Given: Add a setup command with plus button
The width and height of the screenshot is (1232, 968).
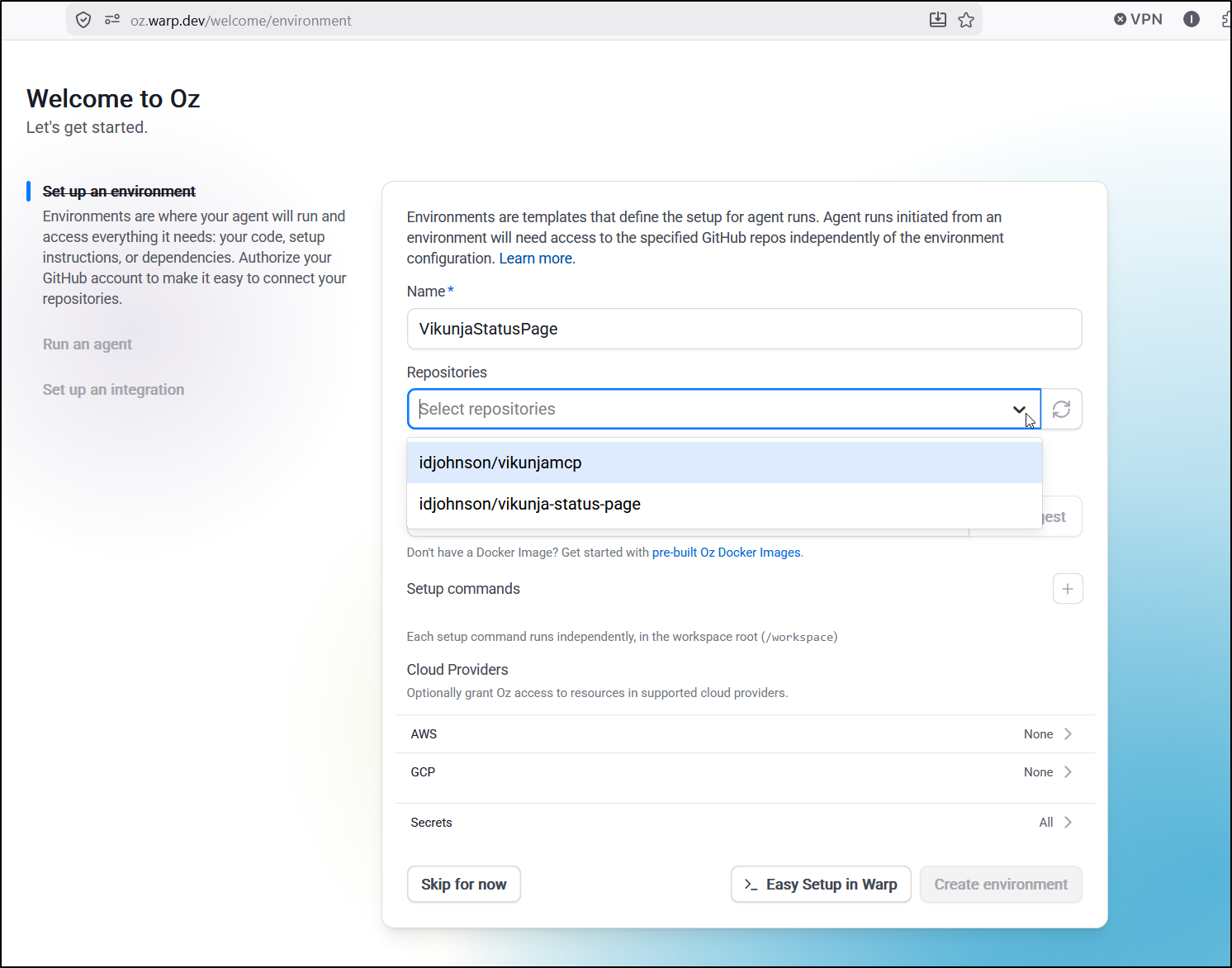Looking at the screenshot, I should click(1068, 589).
